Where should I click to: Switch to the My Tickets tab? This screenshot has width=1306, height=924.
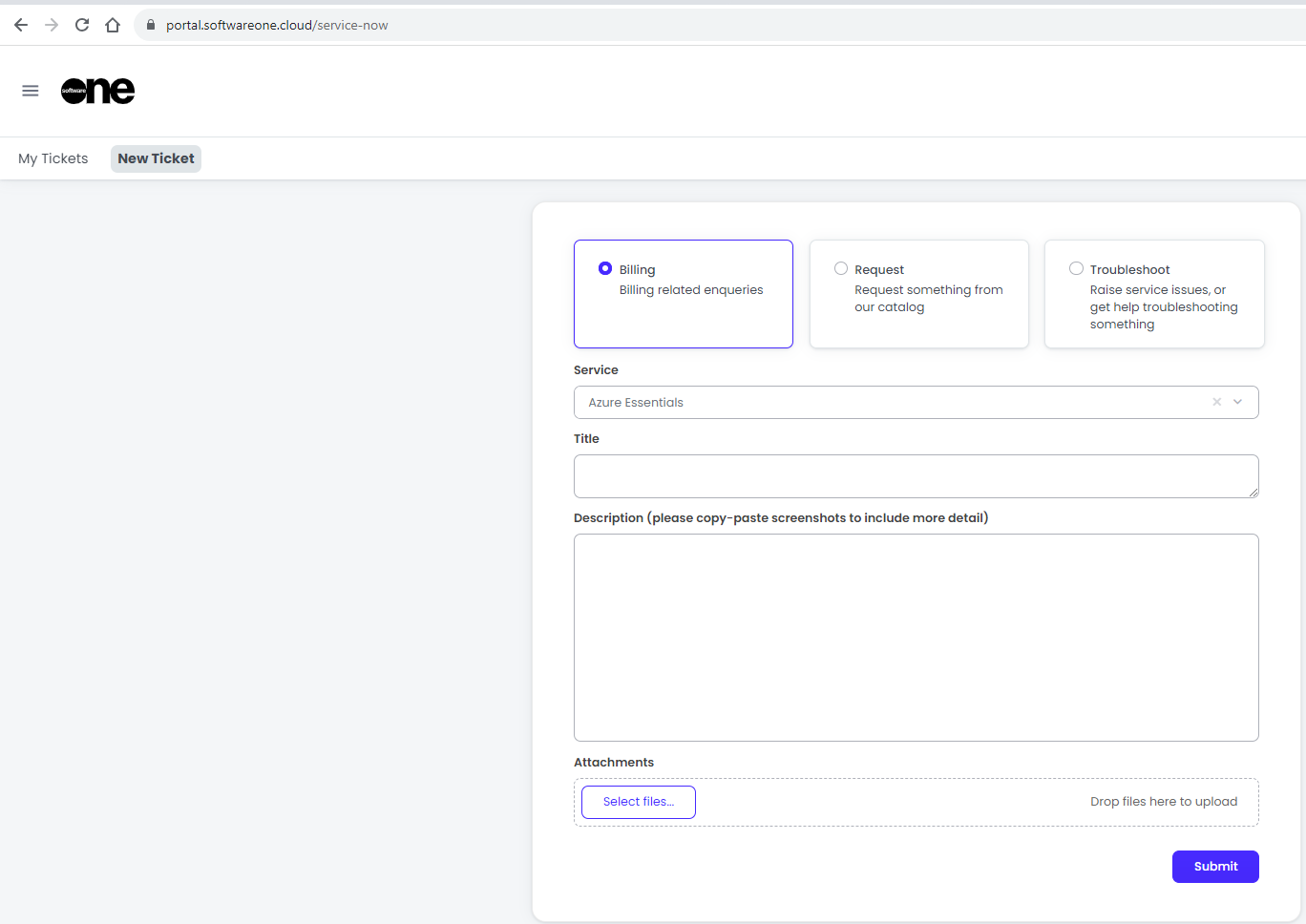coord(53,158)
